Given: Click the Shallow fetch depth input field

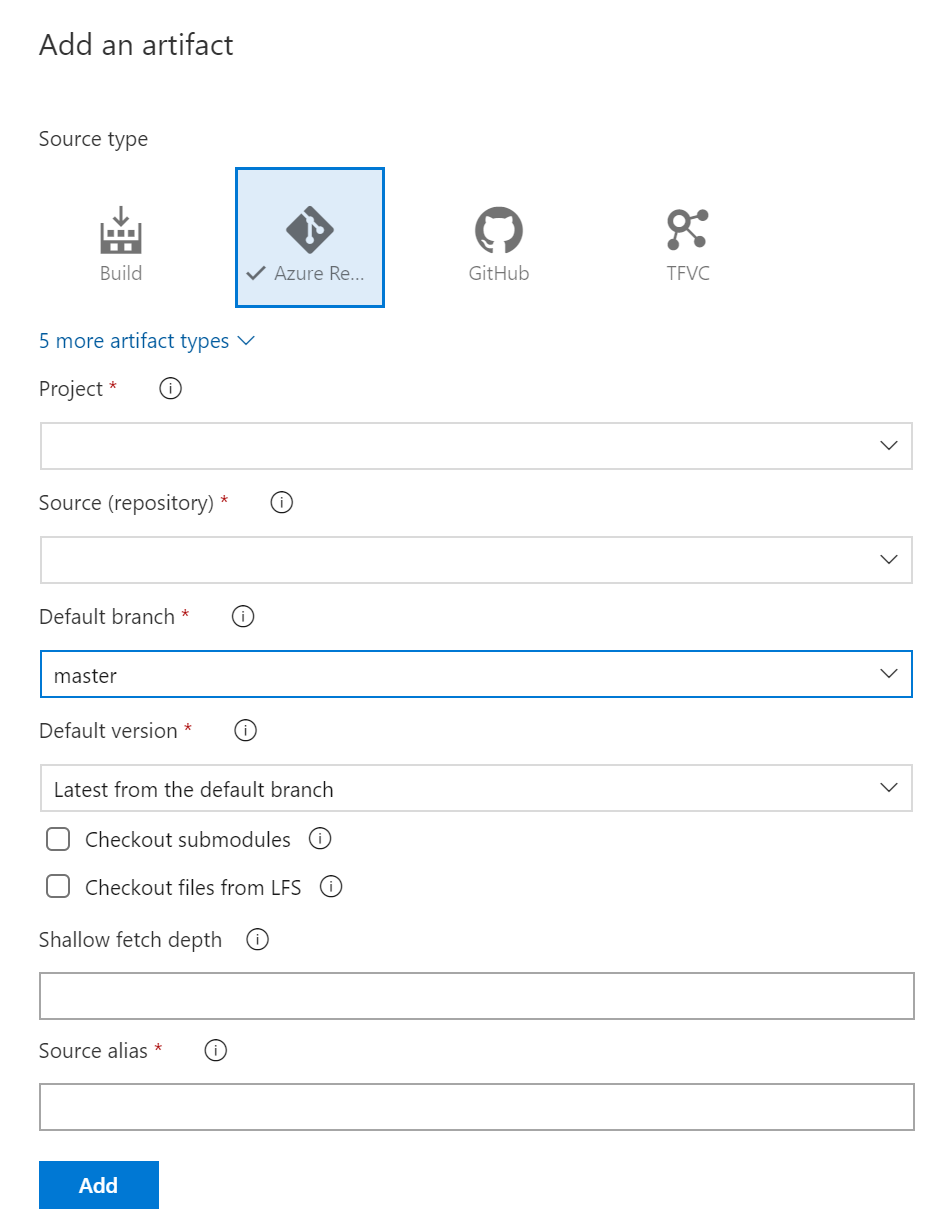Looking at the screenshot, I should pos(476,996).
